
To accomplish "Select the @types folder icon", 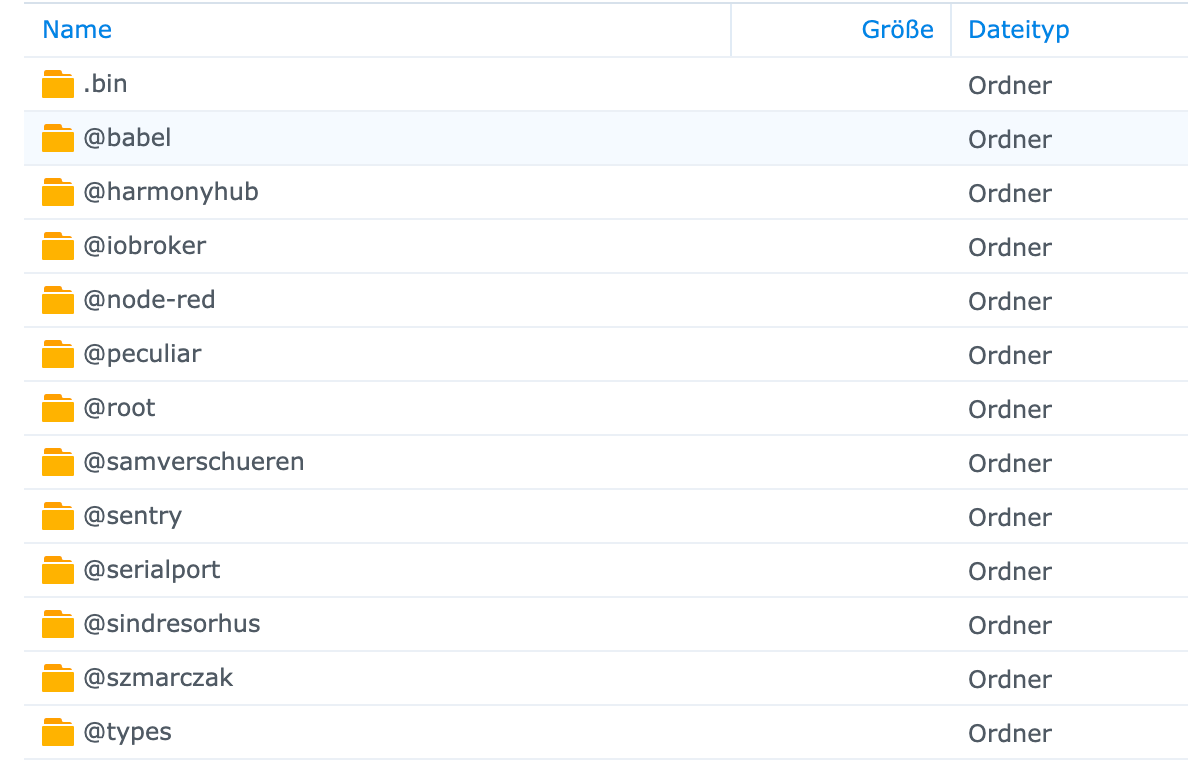I will pos(58,732).
